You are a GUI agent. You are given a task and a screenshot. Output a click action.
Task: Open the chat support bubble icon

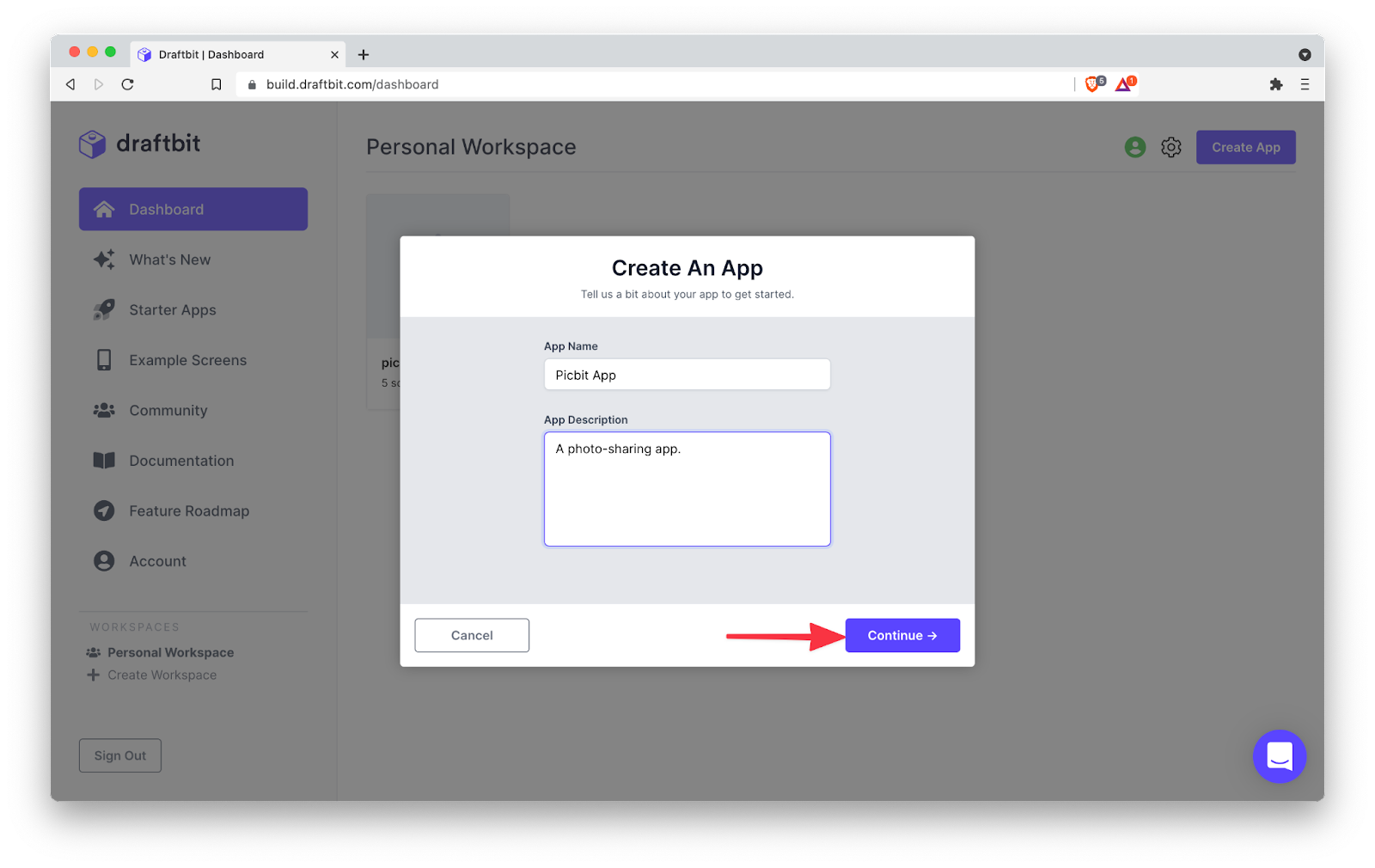(1279, 756)
